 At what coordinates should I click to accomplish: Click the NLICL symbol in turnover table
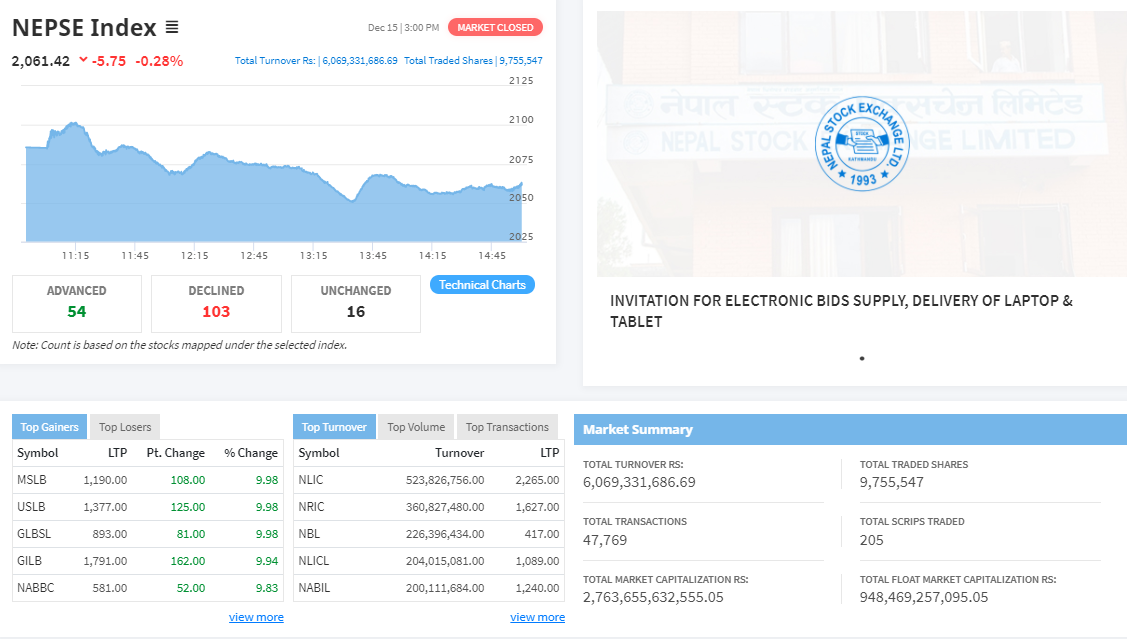point(313,561)
